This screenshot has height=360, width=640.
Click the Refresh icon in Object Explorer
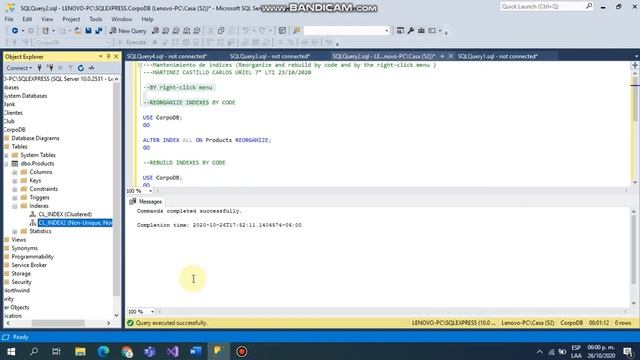(x=81, y=68)
